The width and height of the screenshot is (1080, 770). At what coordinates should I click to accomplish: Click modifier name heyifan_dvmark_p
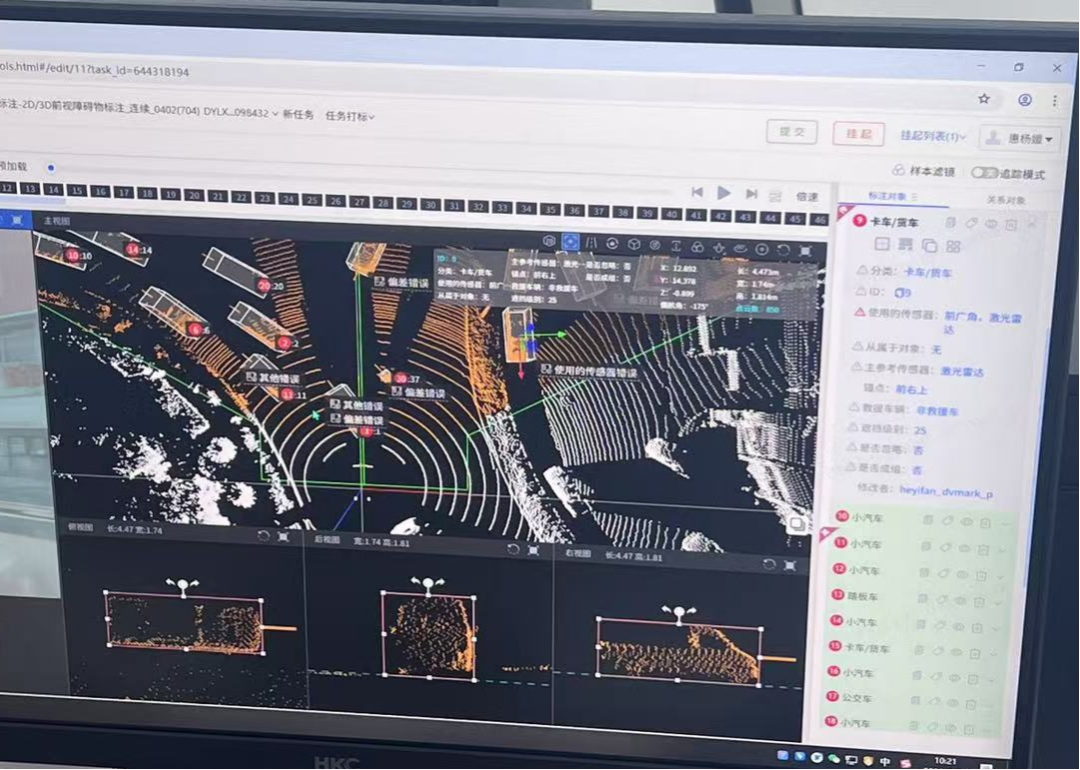click(946, 490)
